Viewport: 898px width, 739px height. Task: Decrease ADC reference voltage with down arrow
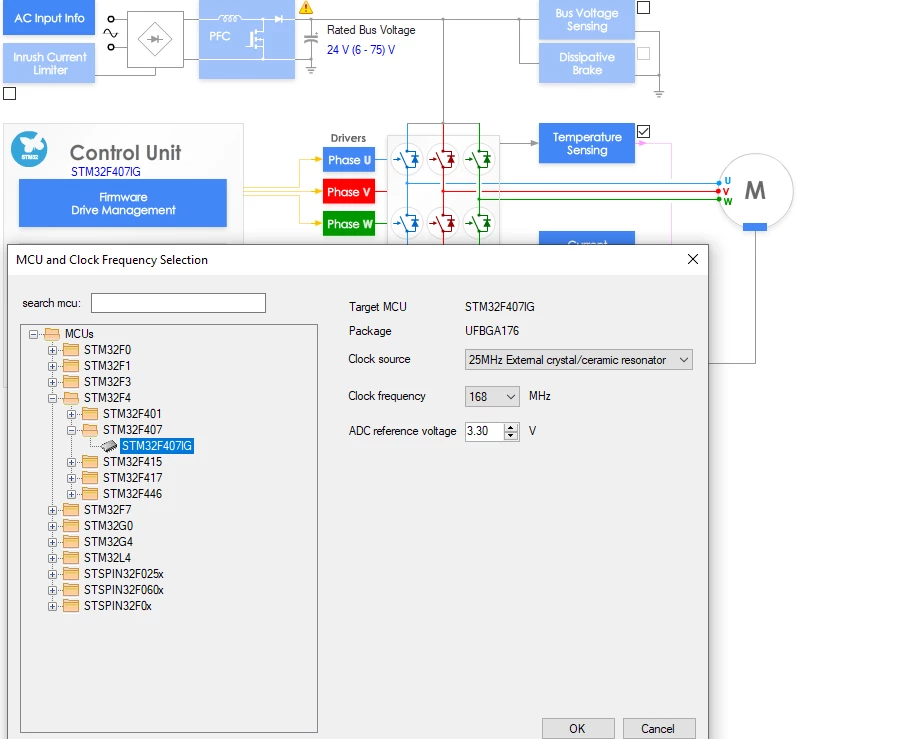tap(511, 436)
